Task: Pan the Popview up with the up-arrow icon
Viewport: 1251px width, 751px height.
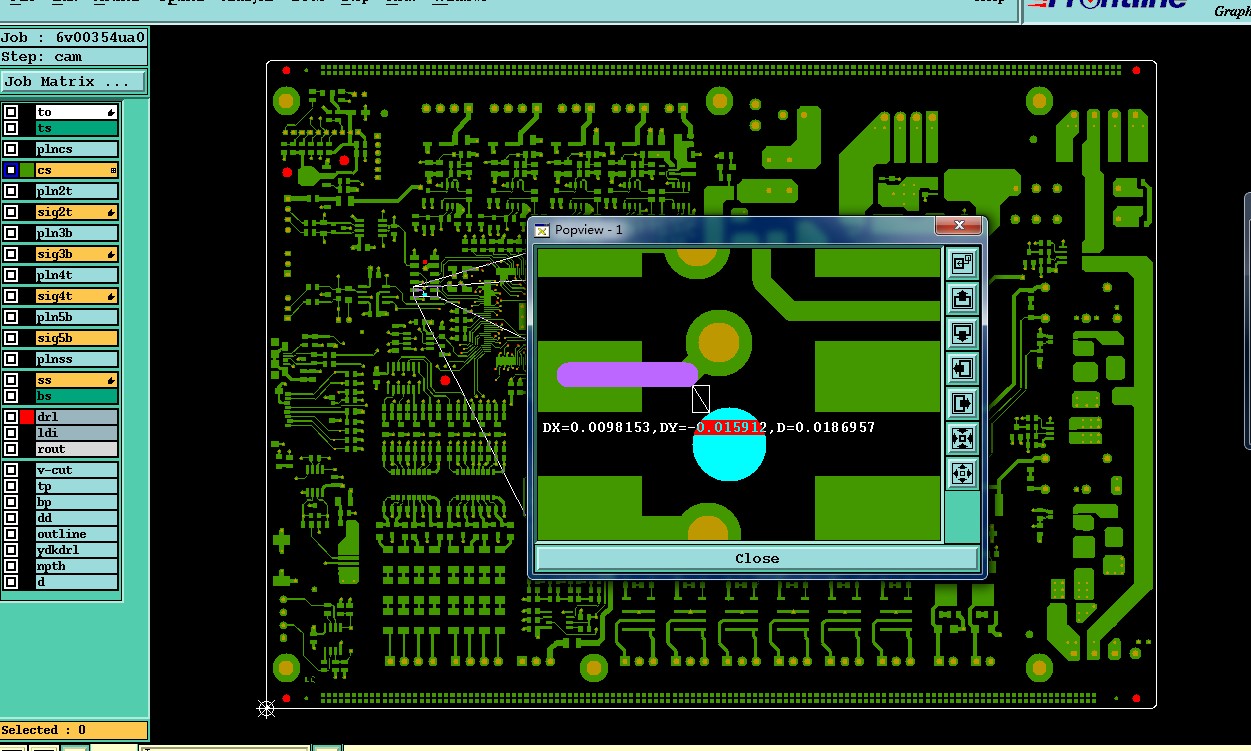Action: (962, 298)
